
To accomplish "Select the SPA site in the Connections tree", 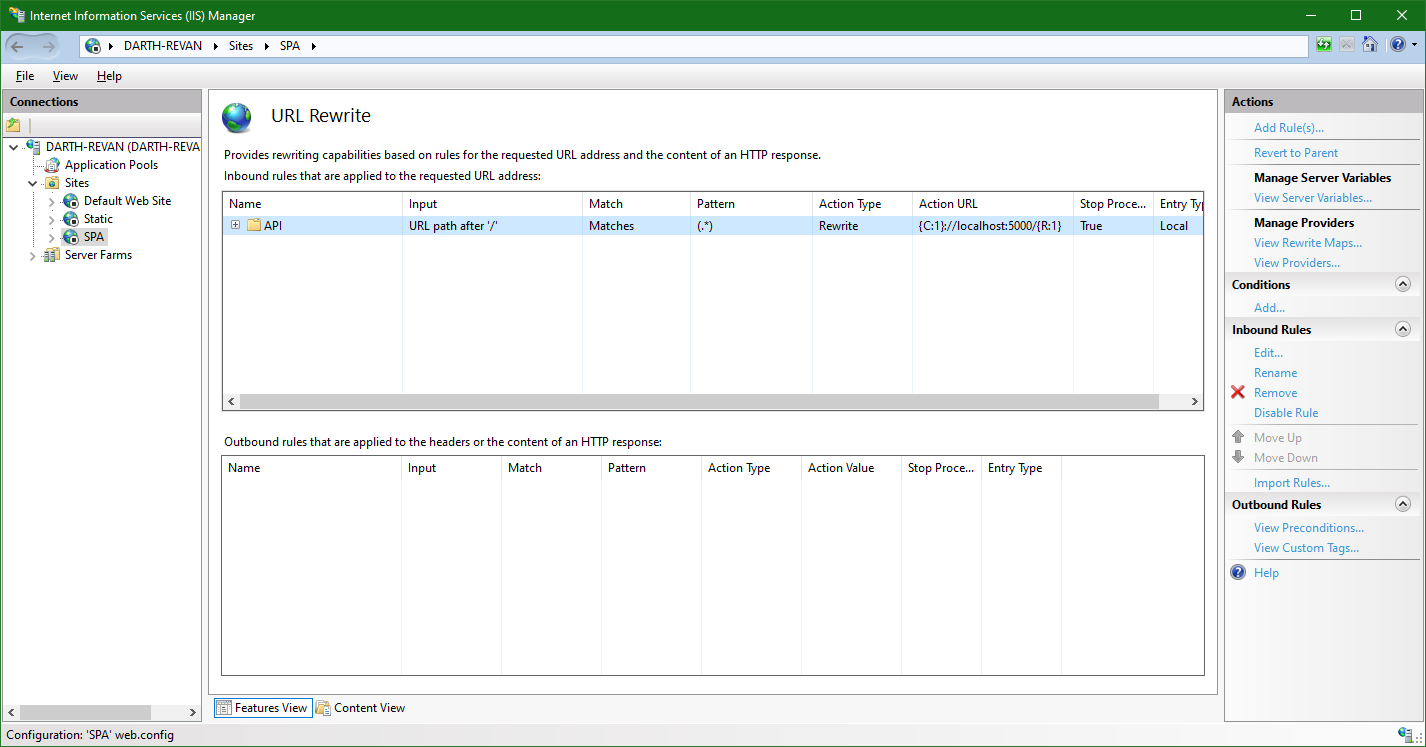I will 91,236.
